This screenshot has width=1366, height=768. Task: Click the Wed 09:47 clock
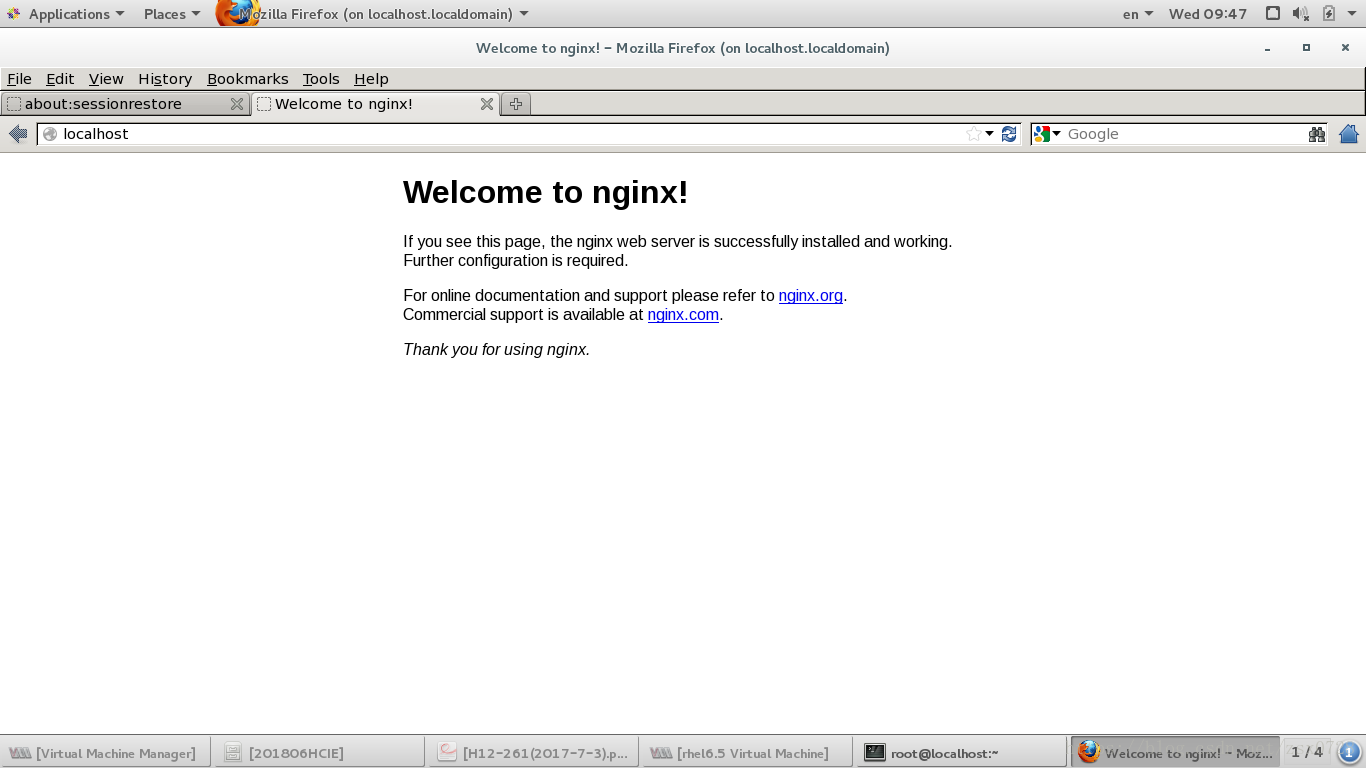(x=1208, y=14)
